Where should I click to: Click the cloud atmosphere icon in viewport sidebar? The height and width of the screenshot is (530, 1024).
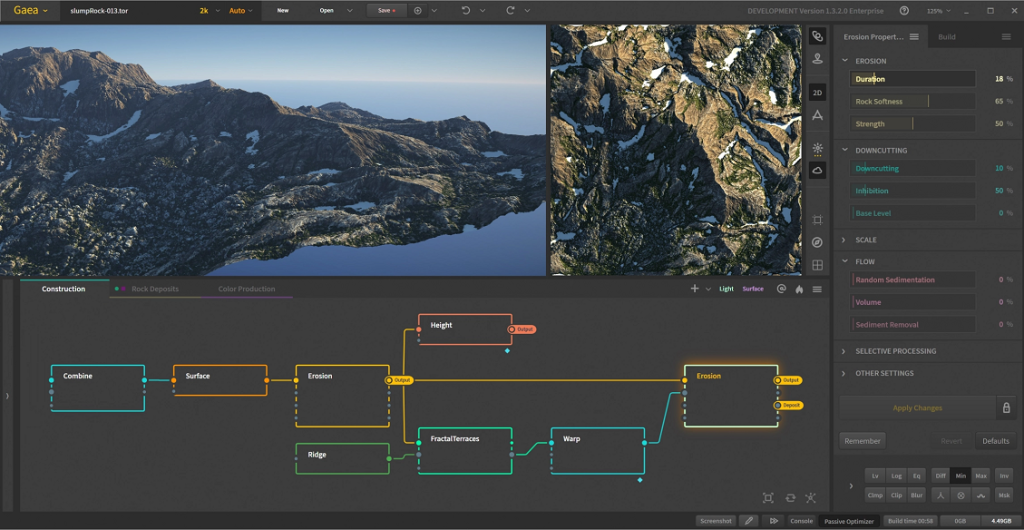click(817, 171)
